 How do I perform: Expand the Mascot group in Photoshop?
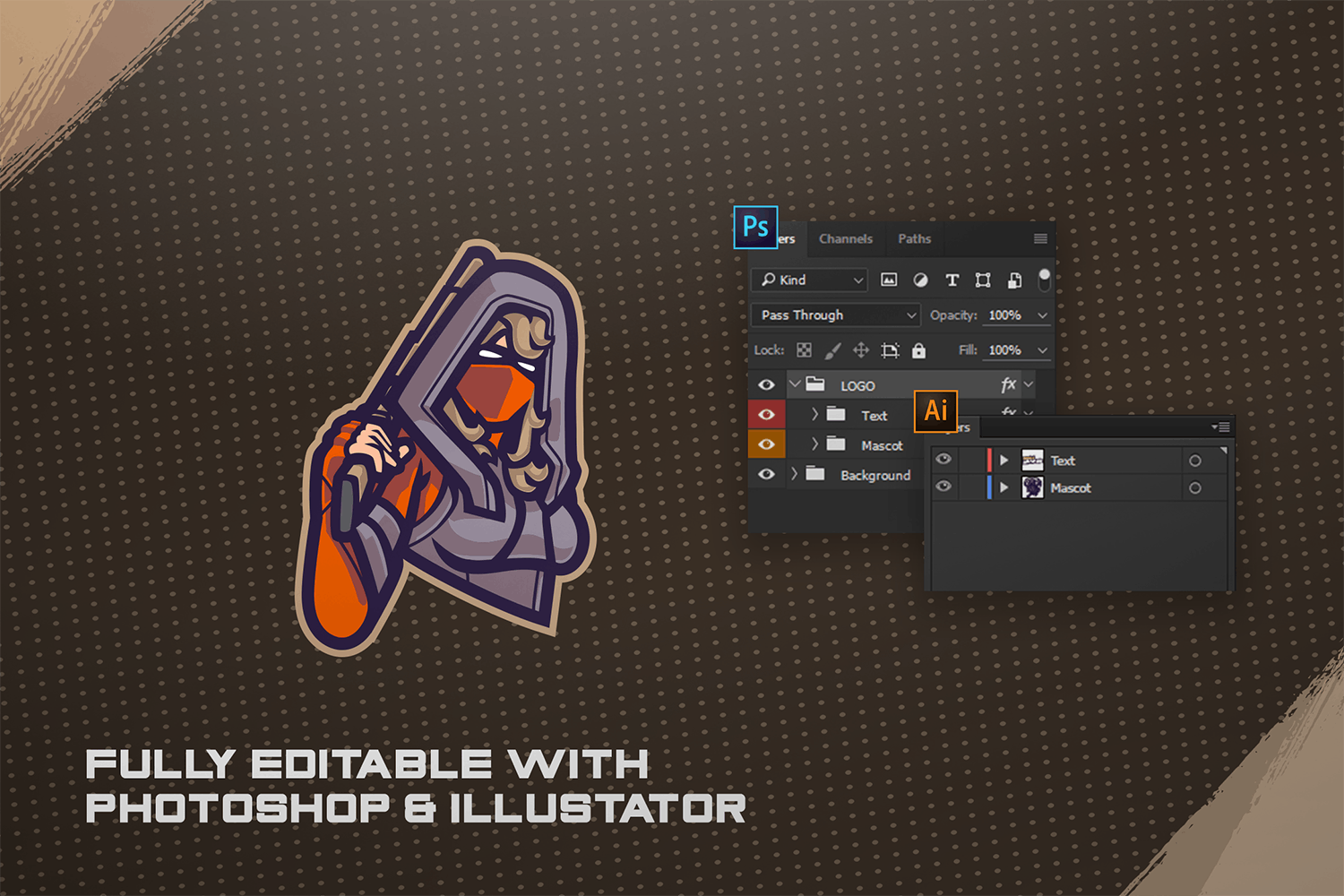tap(814, 444)
